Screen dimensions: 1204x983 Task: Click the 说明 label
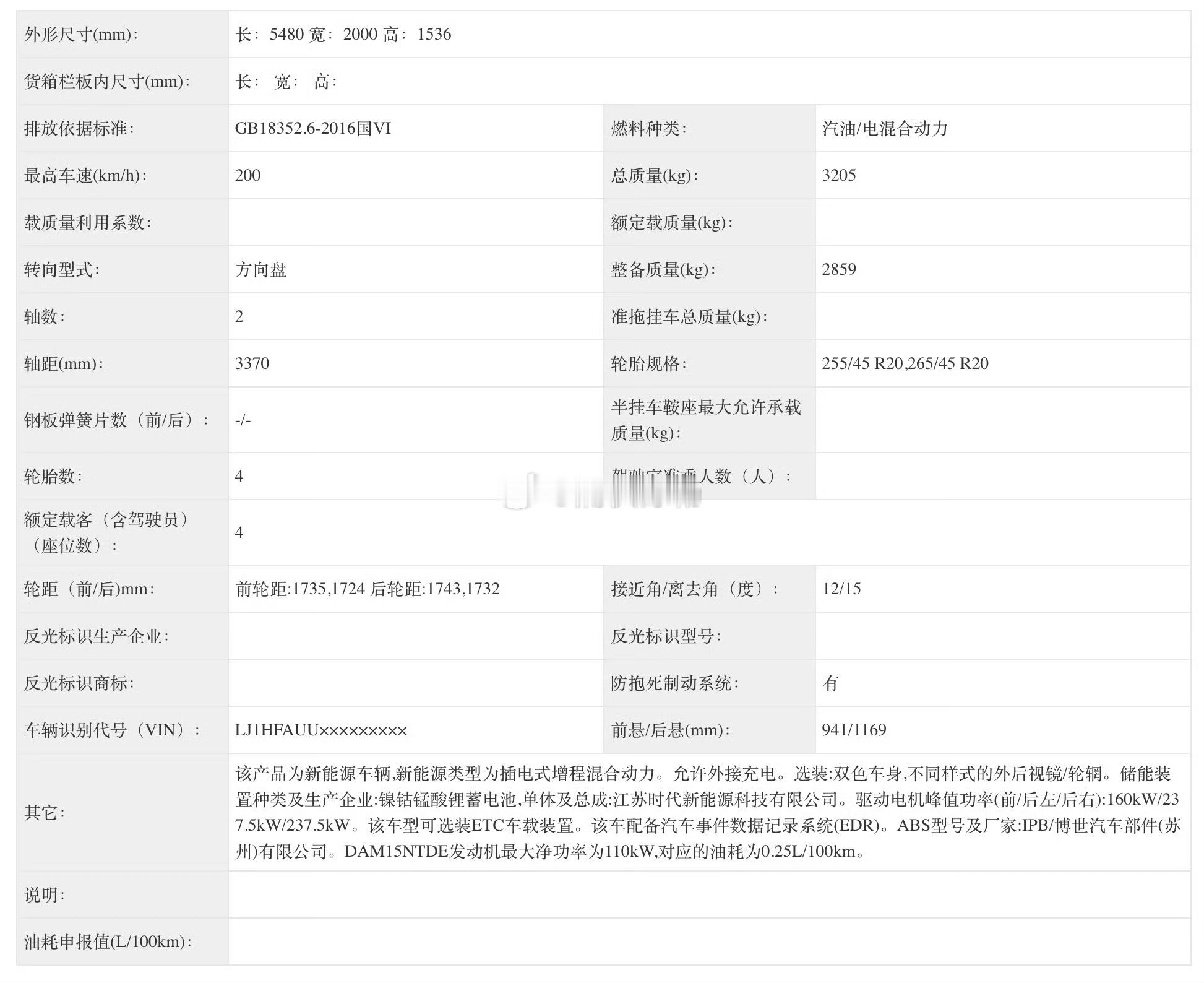point(45,894)
